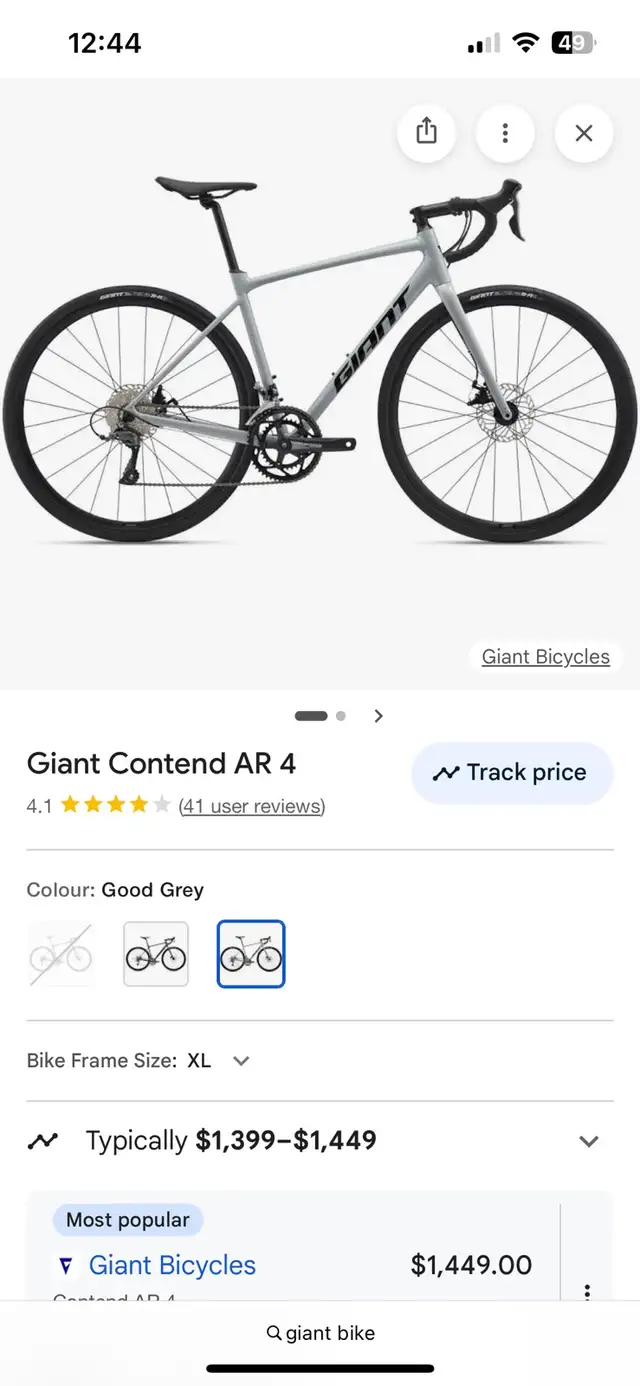Open the three-dot more options menu
Viewport: 640px width, 1386px height.
[505, 132]
